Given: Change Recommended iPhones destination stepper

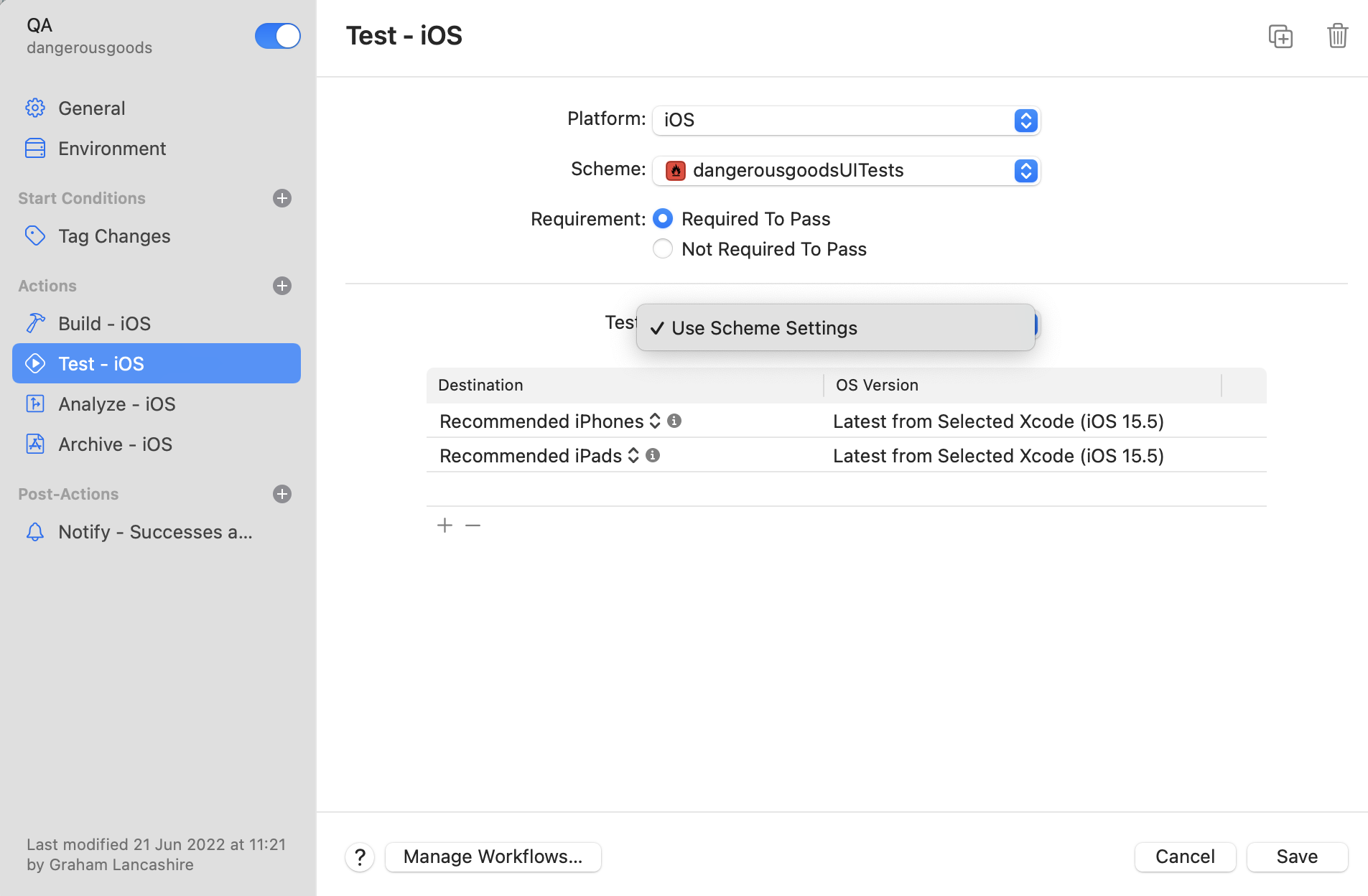Looking at the screenshot, I should click(x=655, y=421).
